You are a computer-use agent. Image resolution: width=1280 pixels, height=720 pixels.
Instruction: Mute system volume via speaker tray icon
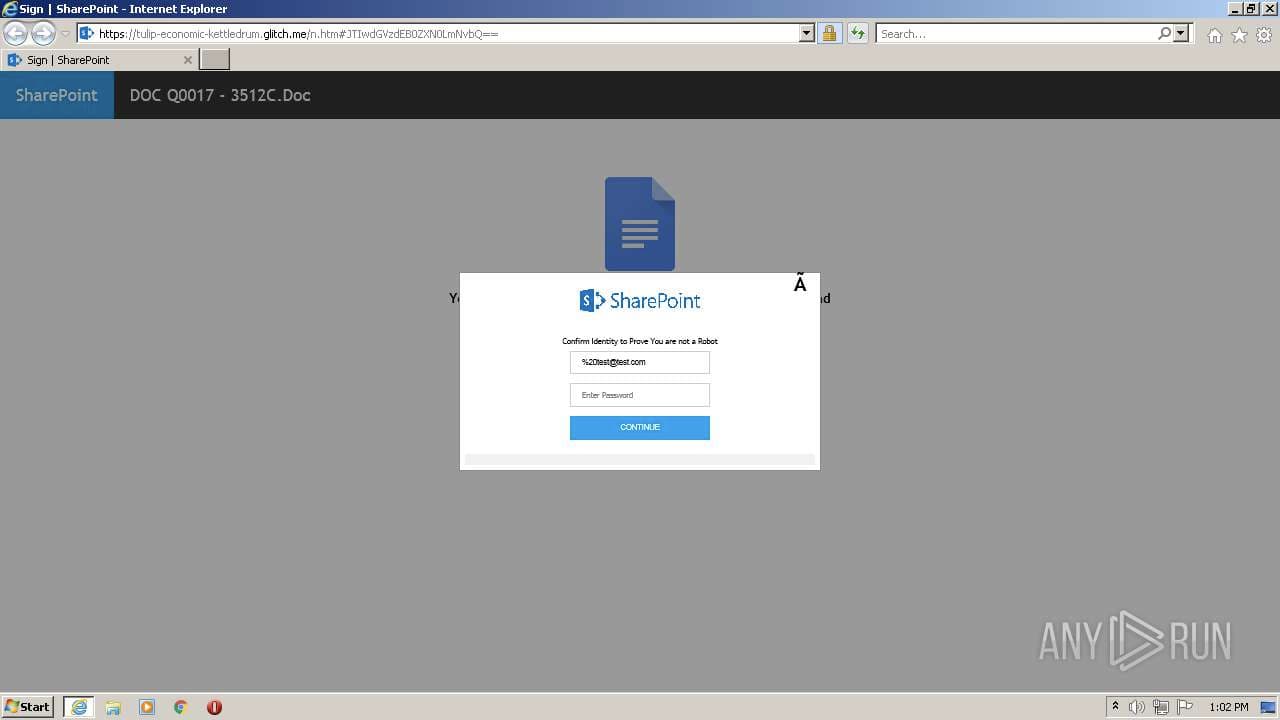(1139, 706)
